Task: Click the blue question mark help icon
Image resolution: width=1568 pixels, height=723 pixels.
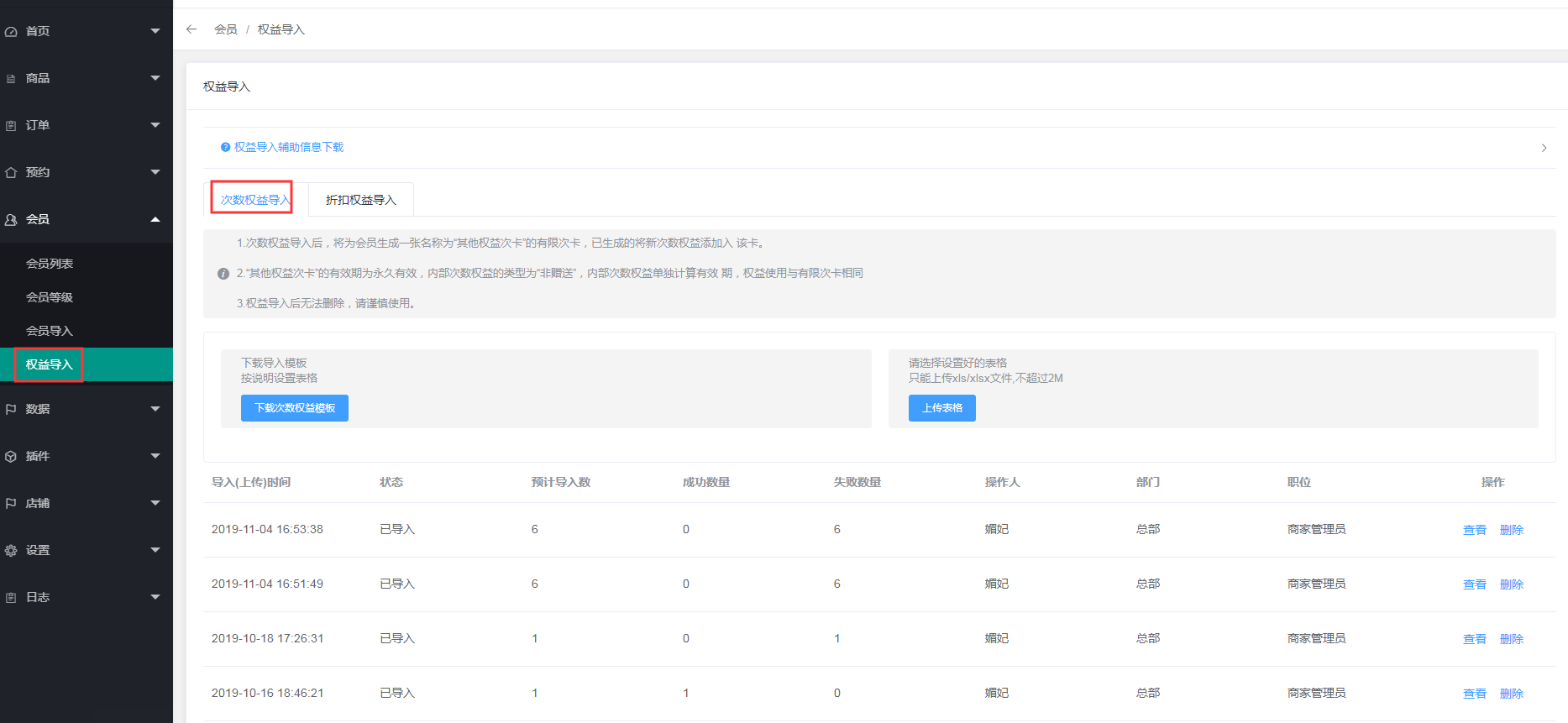Action: coord(225,148)
